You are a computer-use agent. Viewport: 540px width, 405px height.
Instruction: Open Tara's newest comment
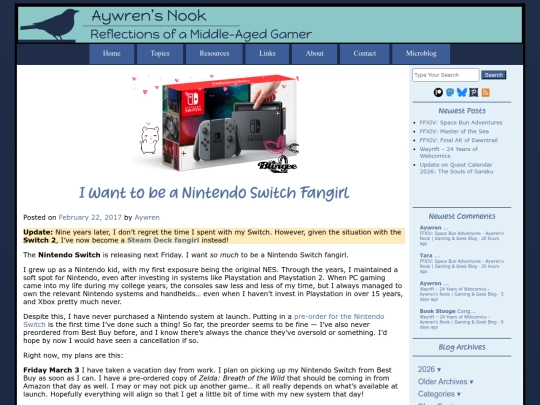pyautogui.click(x=461, y=263)
